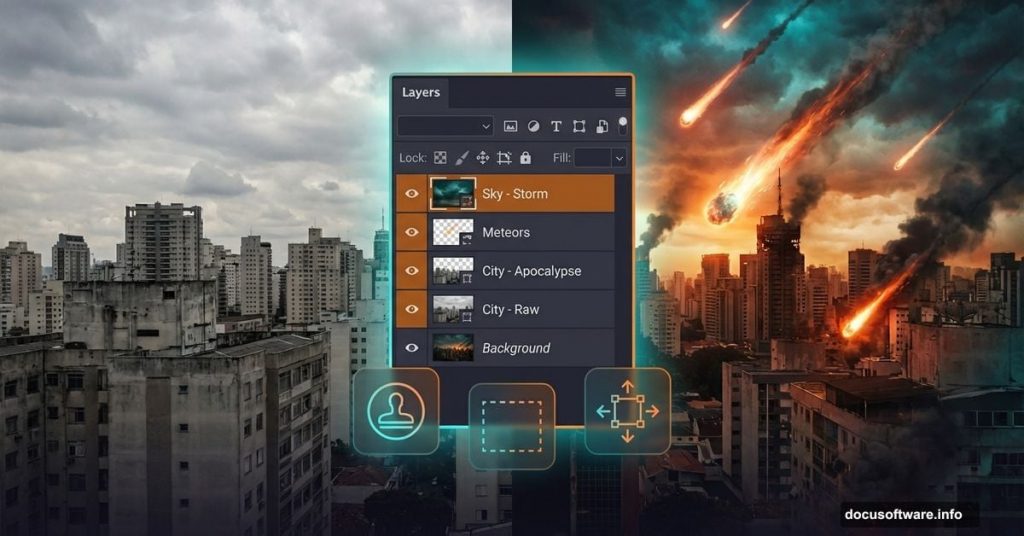The width and height of the screenshot is (1024, 536).
Task: Select the Background layer thumbnail
Action: click(453, 348)
